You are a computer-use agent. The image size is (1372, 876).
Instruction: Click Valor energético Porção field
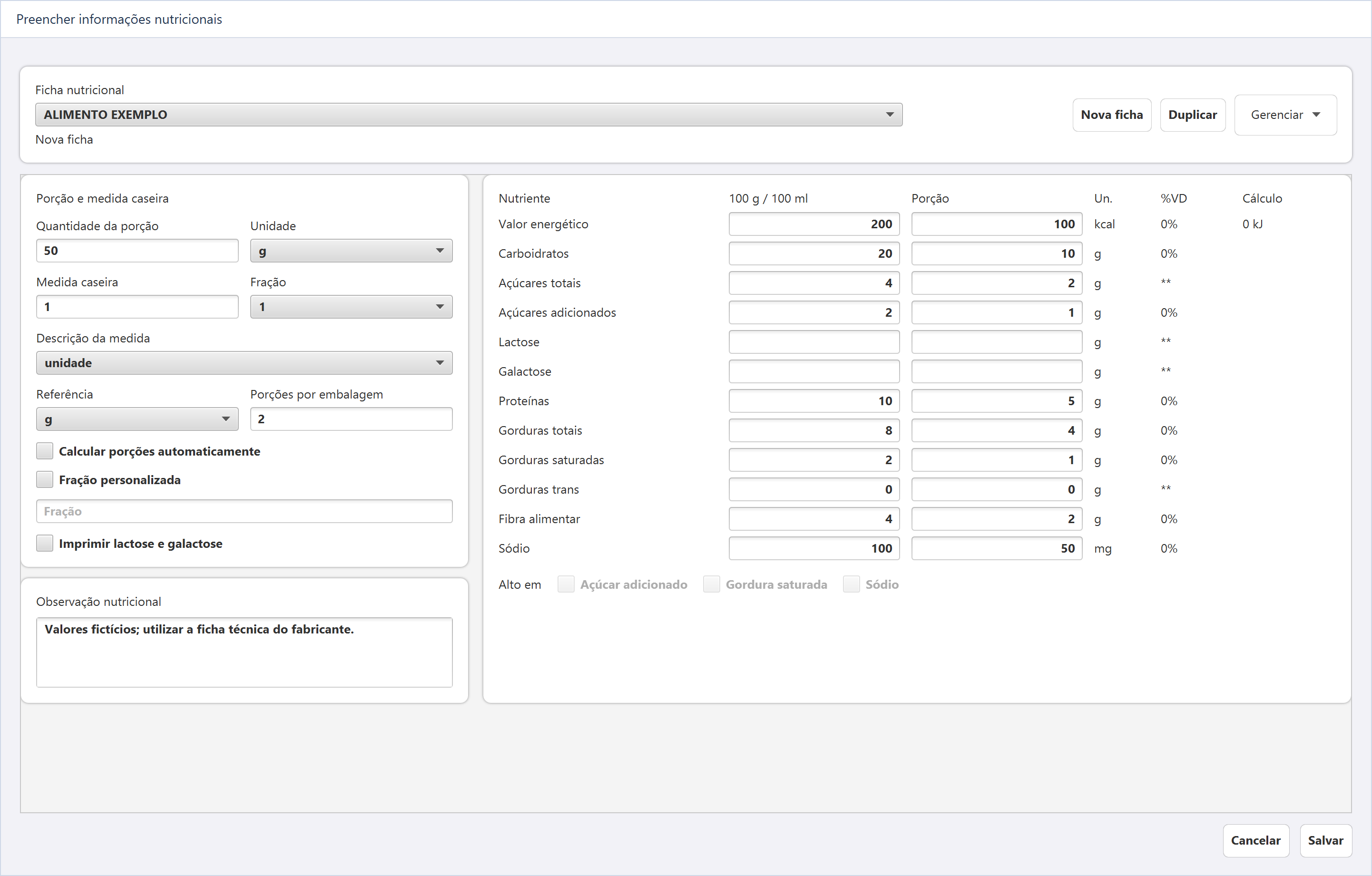click(997, 224)
